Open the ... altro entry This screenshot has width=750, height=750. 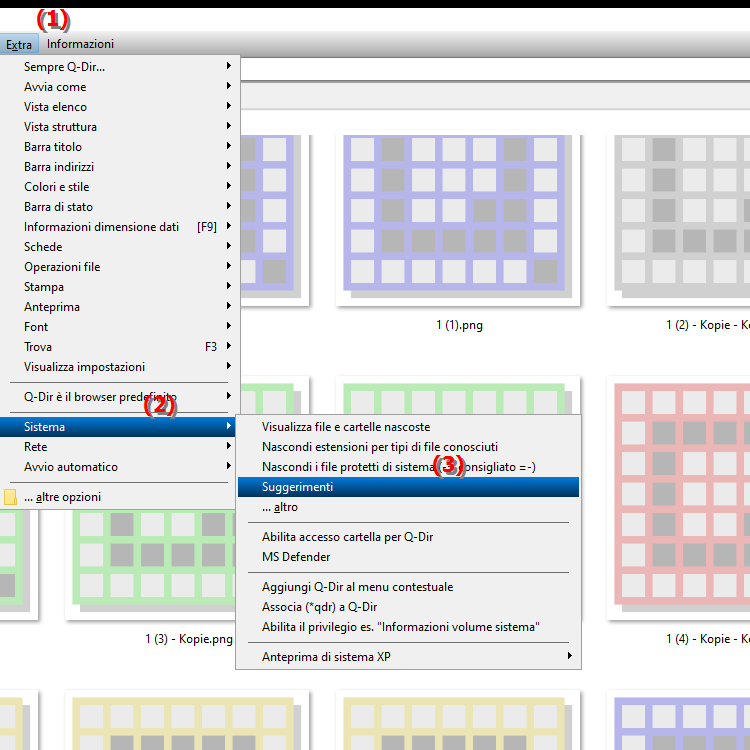click(408, 507)
